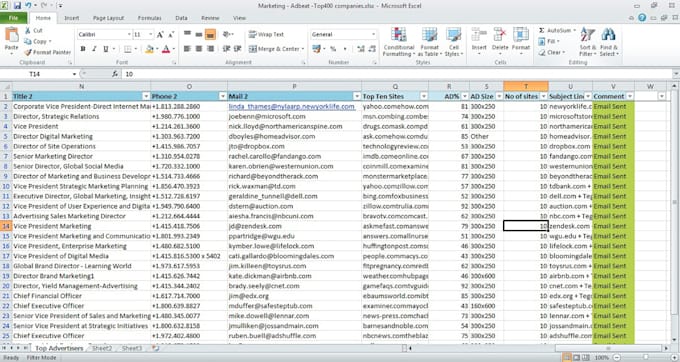Click the Paste icon
The height and width of the screenshot is (362, 680).
click(11, 35)
